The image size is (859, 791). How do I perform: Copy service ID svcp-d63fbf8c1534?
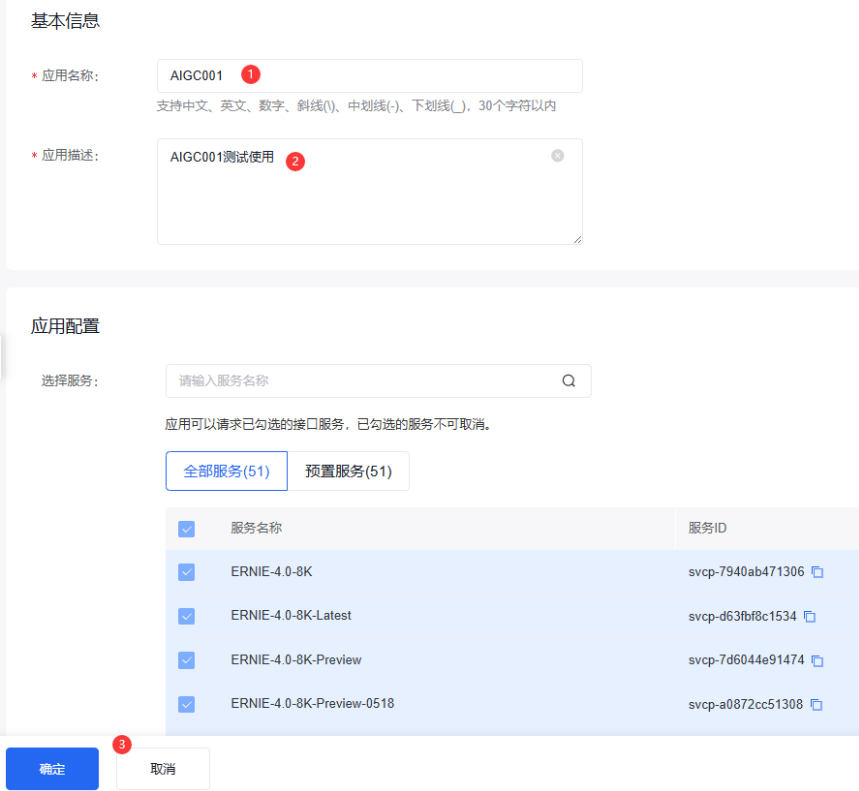[810, 617]
